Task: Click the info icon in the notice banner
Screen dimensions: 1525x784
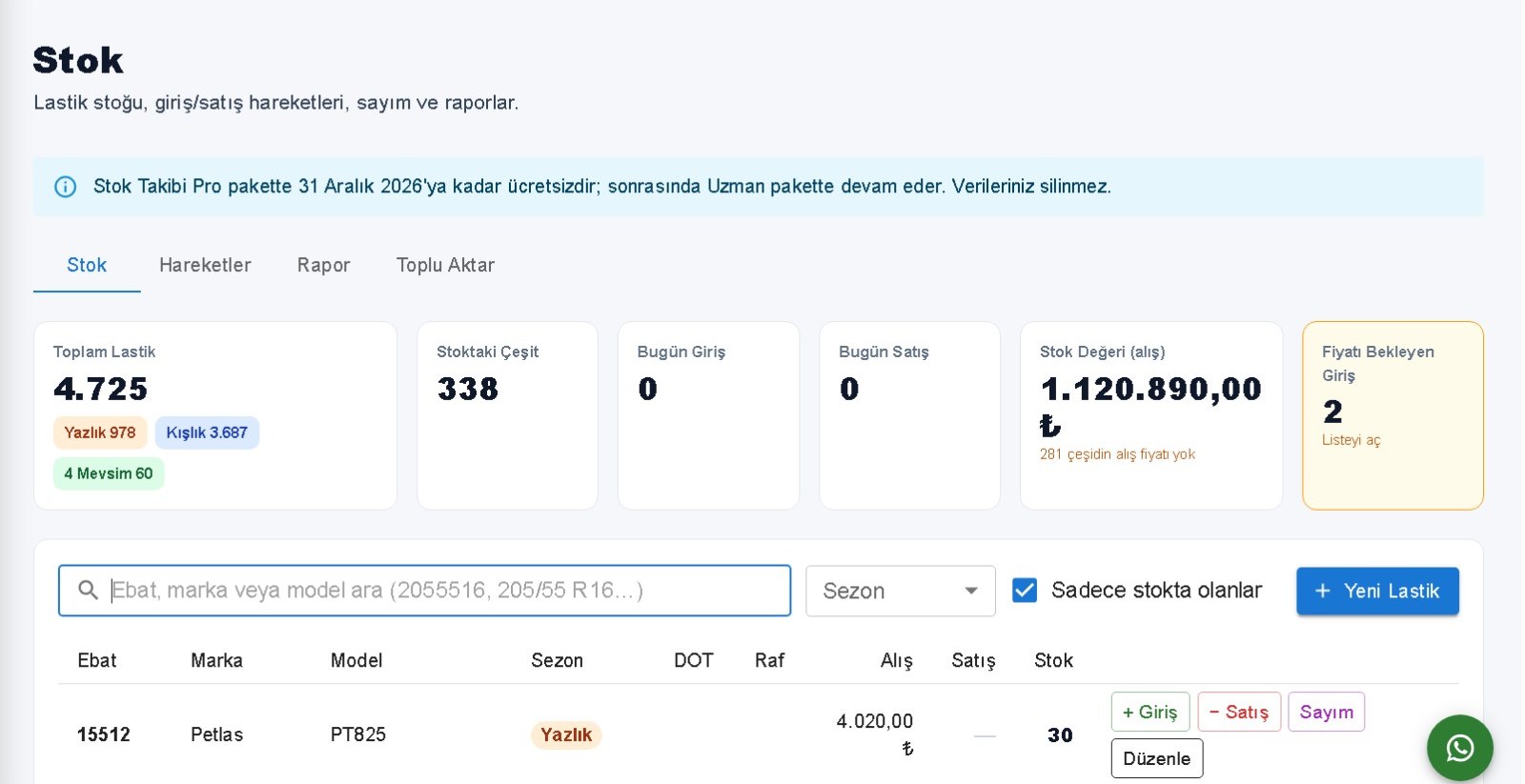Action: click(65, 187)
